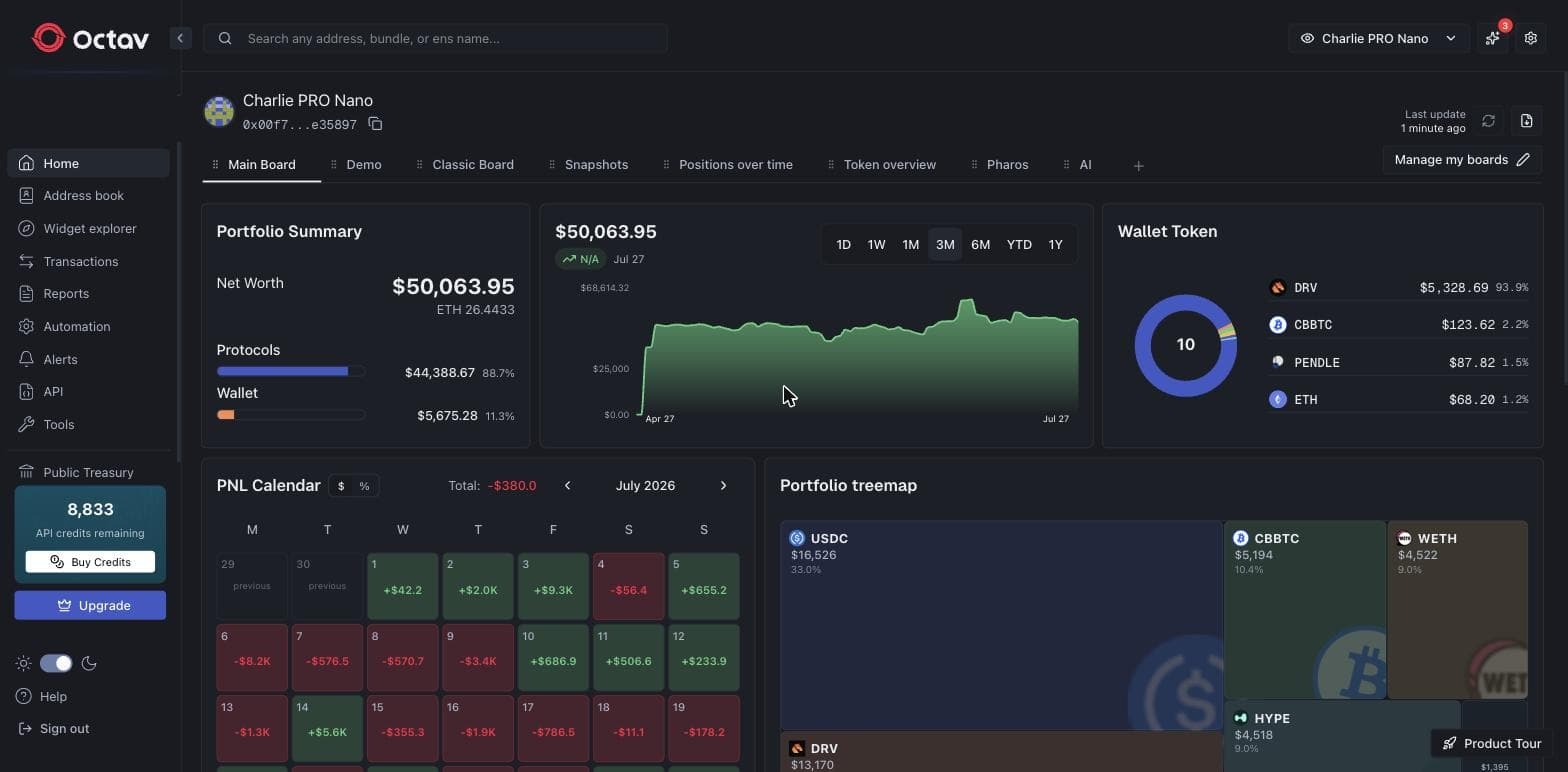The height and width of the screenshot is (772, 1568).
Task: Select the 1W chart range
Action: [876, 245]
